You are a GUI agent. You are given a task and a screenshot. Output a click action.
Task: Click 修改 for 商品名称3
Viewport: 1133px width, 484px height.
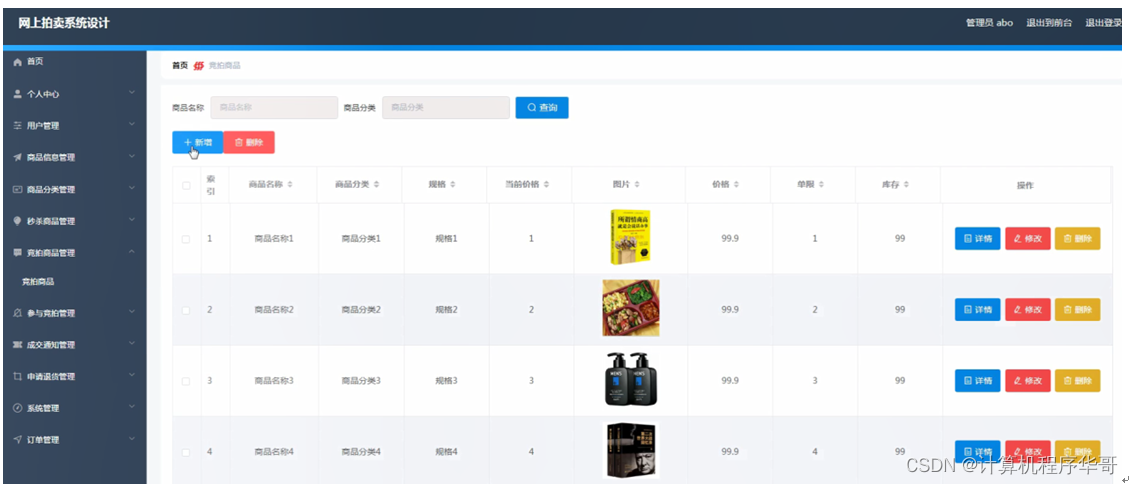pos(1028,380)
